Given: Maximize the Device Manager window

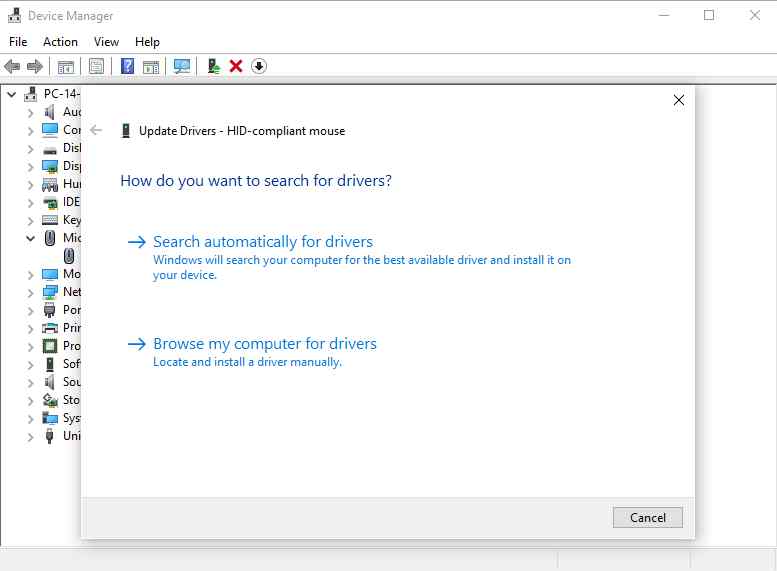Looking at the screenshot, I should pos(709,15).
